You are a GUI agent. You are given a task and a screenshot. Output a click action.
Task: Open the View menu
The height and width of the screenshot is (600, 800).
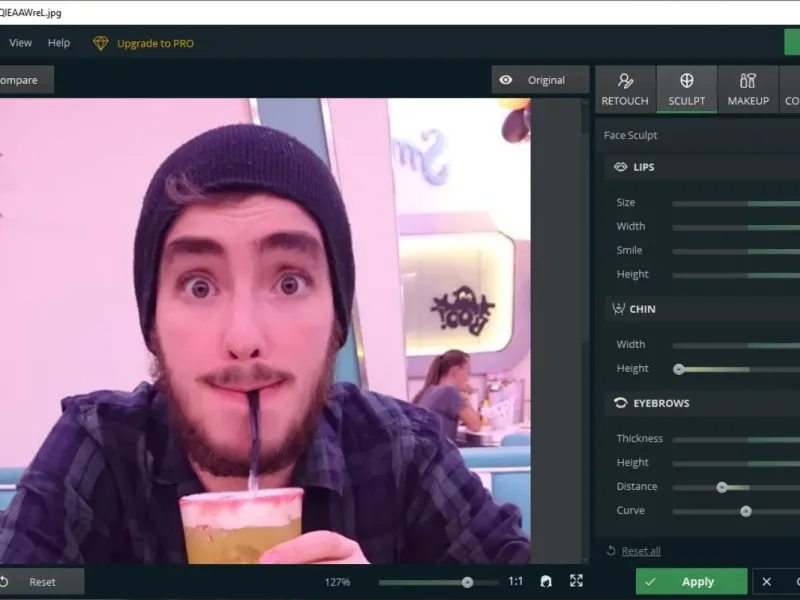[x=20, y=43]
